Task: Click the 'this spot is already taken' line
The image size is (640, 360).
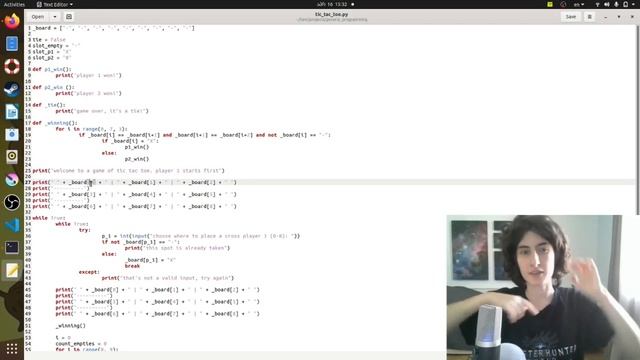Action: point(178,248)
